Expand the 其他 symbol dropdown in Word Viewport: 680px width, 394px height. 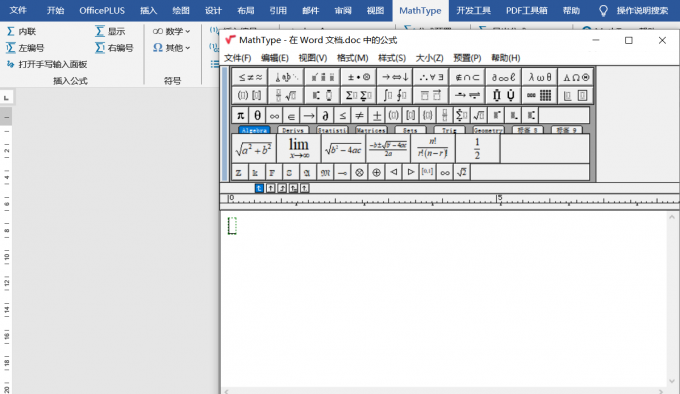click(171, 48)
